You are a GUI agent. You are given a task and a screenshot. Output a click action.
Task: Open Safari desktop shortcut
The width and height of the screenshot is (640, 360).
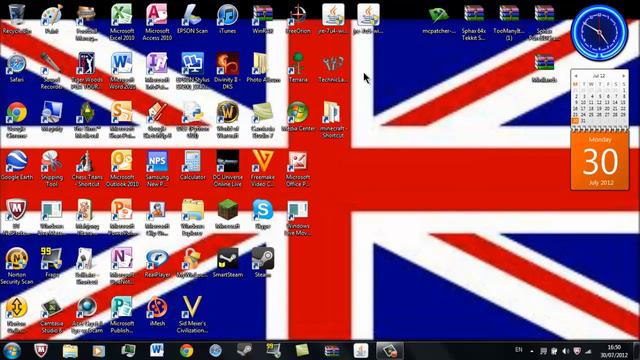pyautogui.click(x=17, y=68)
